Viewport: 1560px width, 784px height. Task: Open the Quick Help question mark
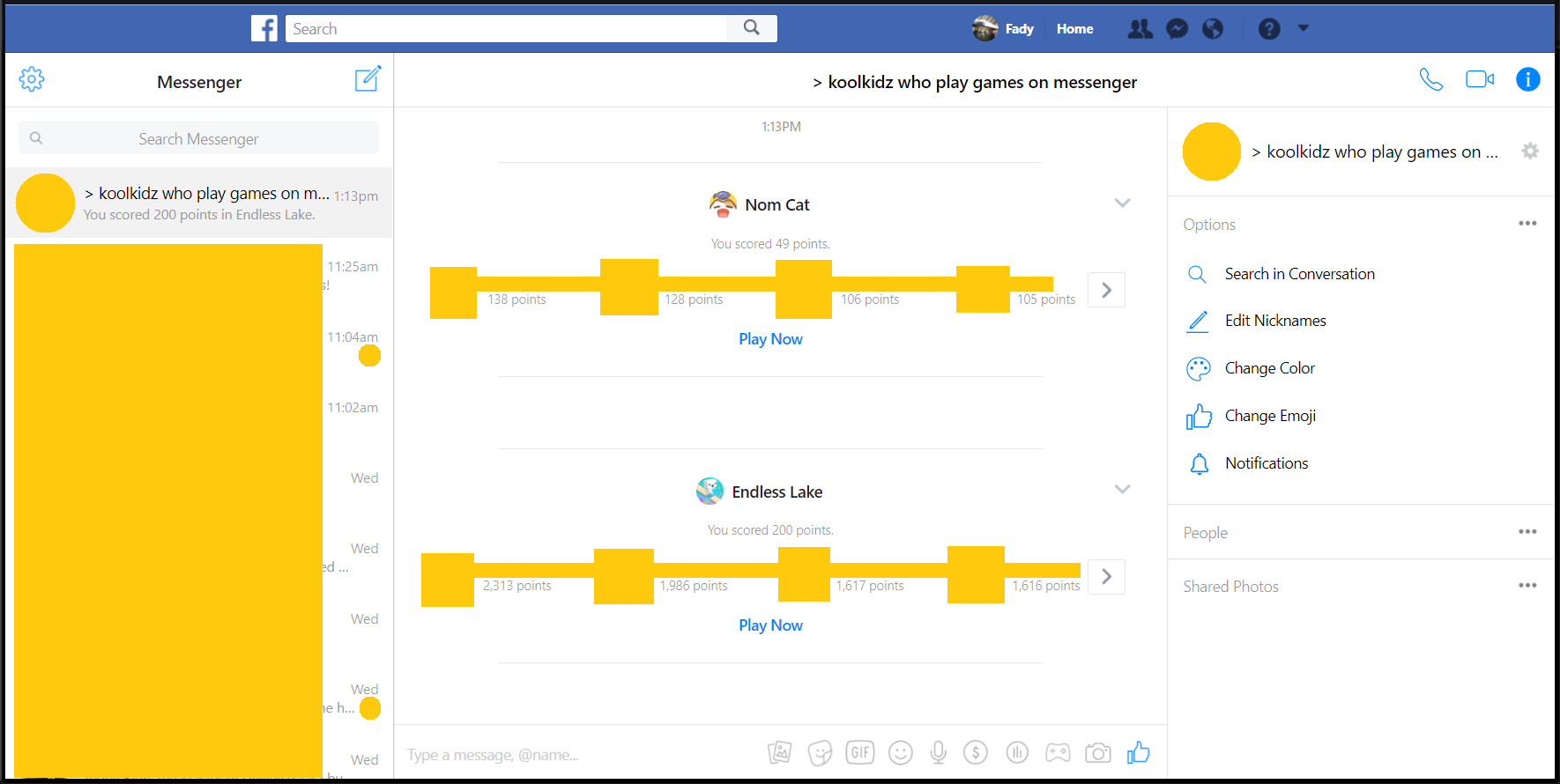point(1269,29)
